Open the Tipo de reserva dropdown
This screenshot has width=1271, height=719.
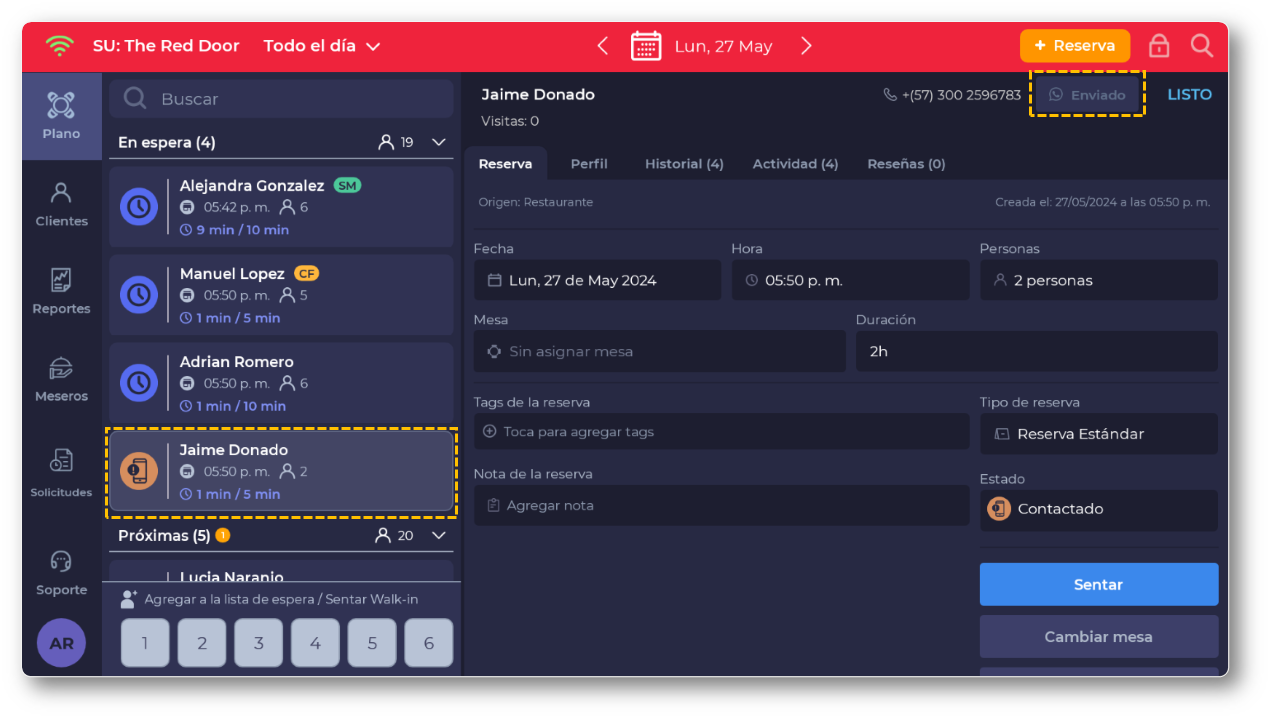(1099, 434)
